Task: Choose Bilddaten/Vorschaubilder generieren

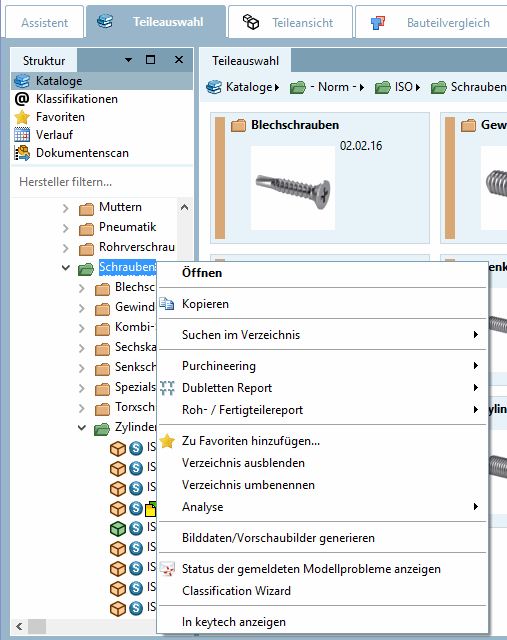Action: click(x=322, y=538)
